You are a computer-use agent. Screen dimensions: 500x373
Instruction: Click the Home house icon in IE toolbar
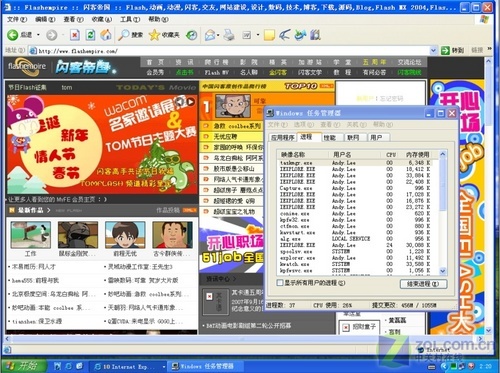point(106,35)
